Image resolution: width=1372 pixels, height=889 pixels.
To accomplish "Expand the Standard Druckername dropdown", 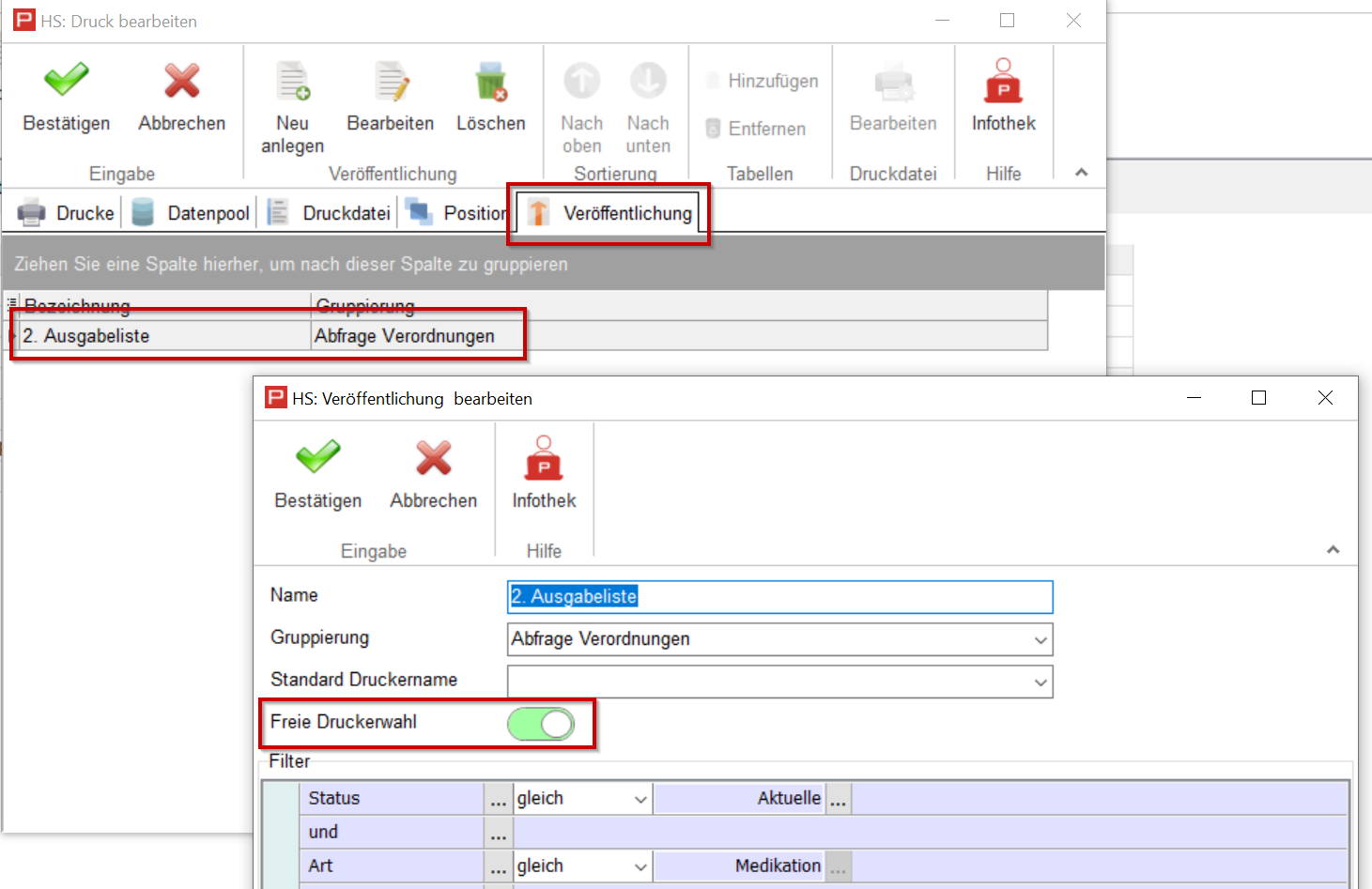I will (x=1040, y=682).
